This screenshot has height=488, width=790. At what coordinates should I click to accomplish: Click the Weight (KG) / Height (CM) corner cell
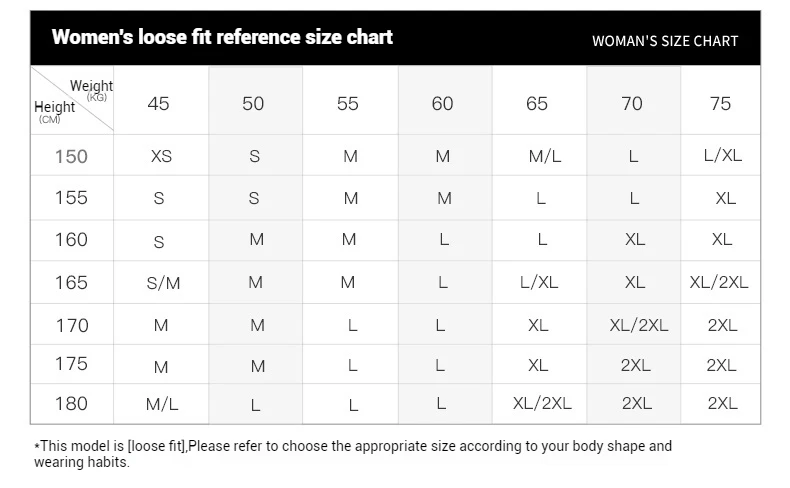tap(73, 101)
